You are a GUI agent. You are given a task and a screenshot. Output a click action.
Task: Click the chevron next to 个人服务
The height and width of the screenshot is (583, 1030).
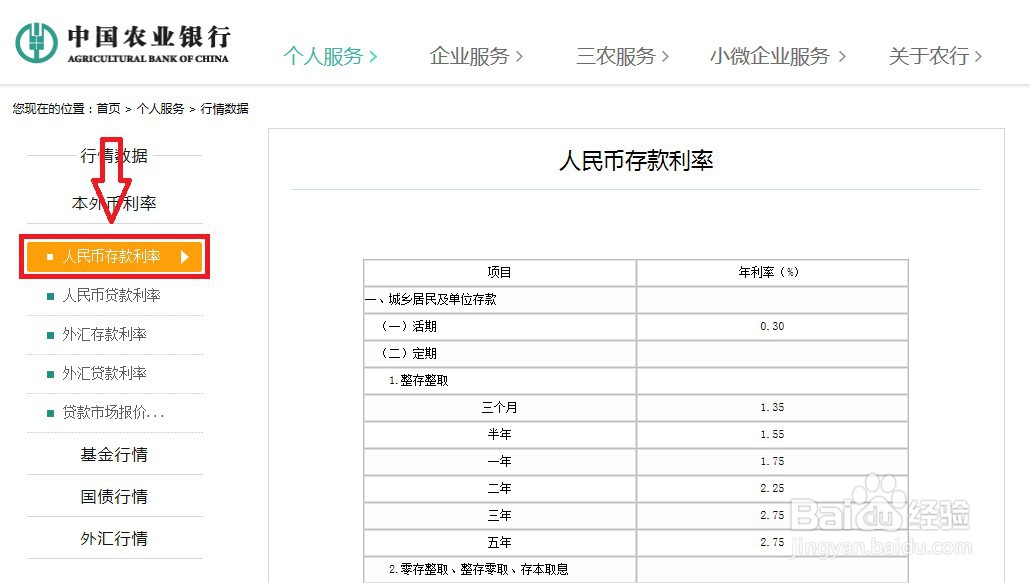click(373, 56)
